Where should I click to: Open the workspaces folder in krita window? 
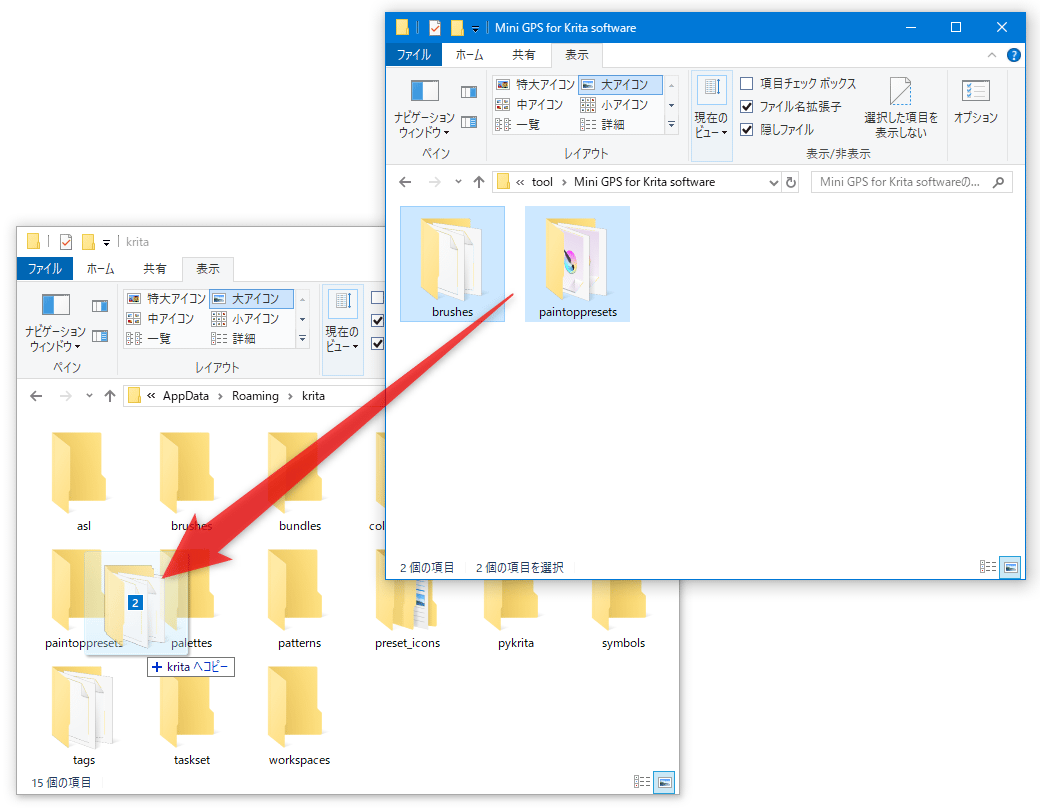click(x=300, y=716)
